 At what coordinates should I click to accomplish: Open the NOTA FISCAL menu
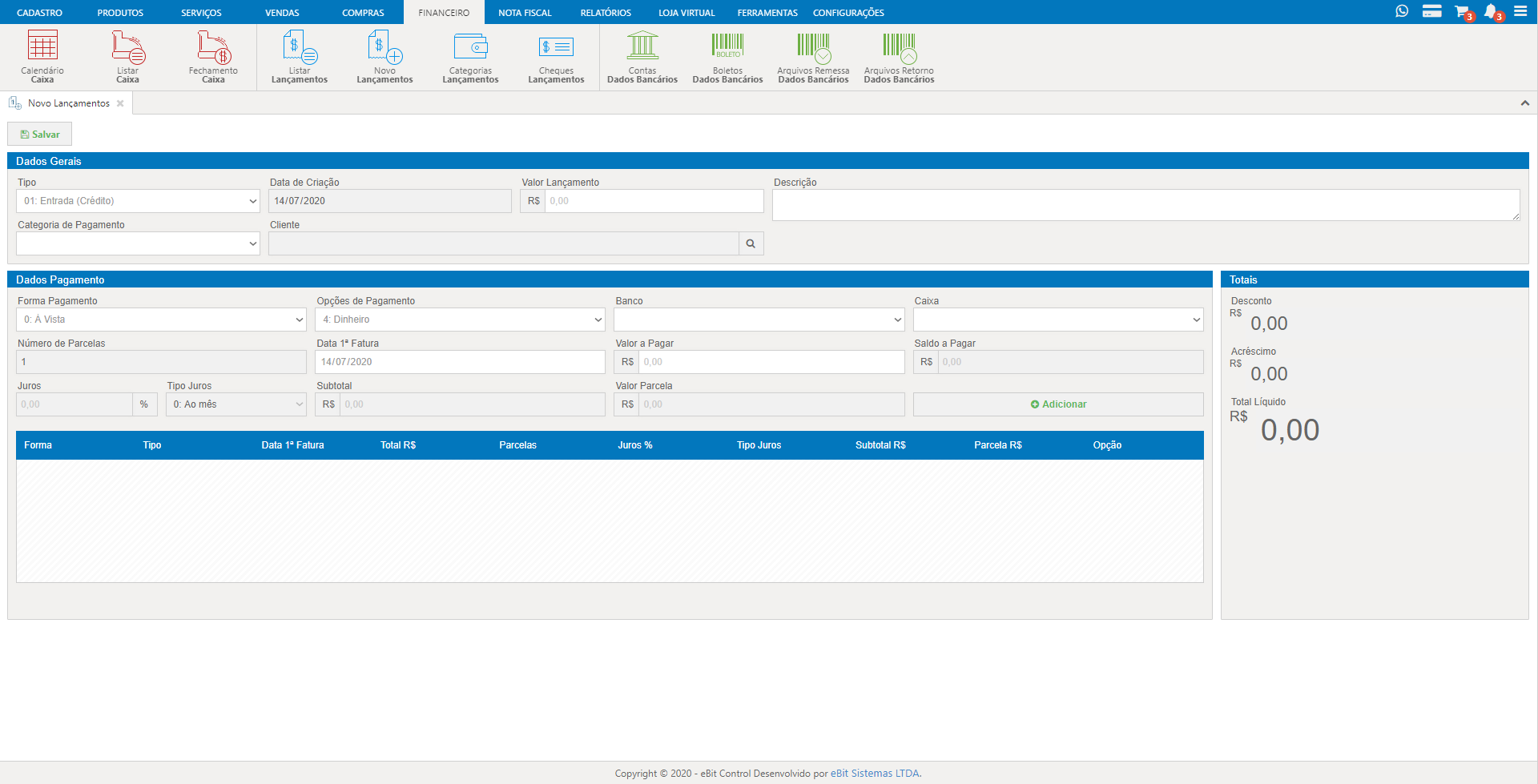click(525, 13)
